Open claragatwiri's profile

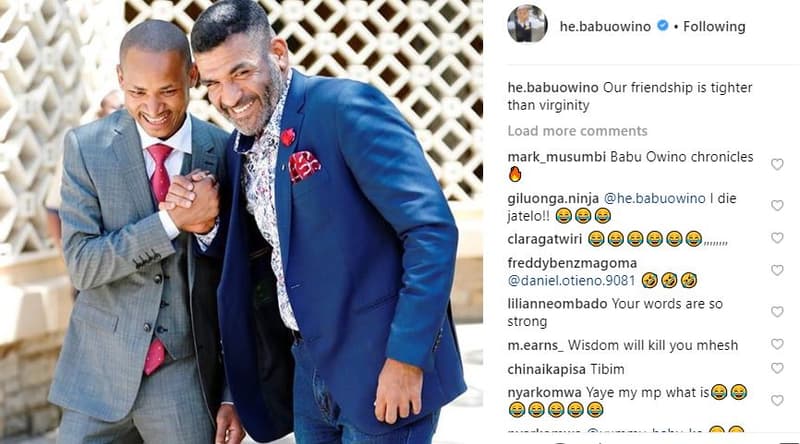(x=544, y=239)
